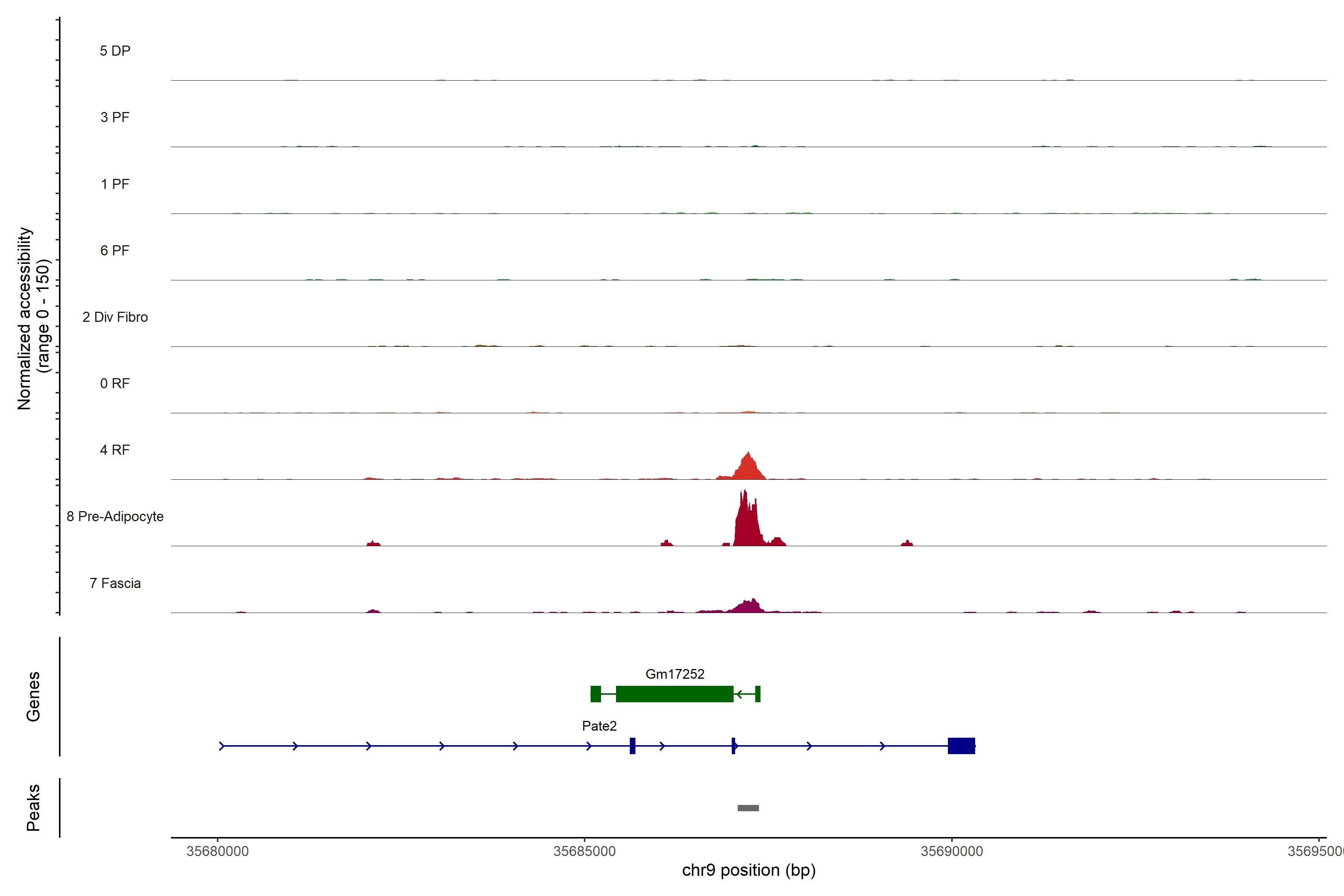
Task: Click the 35690000 axis tick label
Action: click(951, 852)
